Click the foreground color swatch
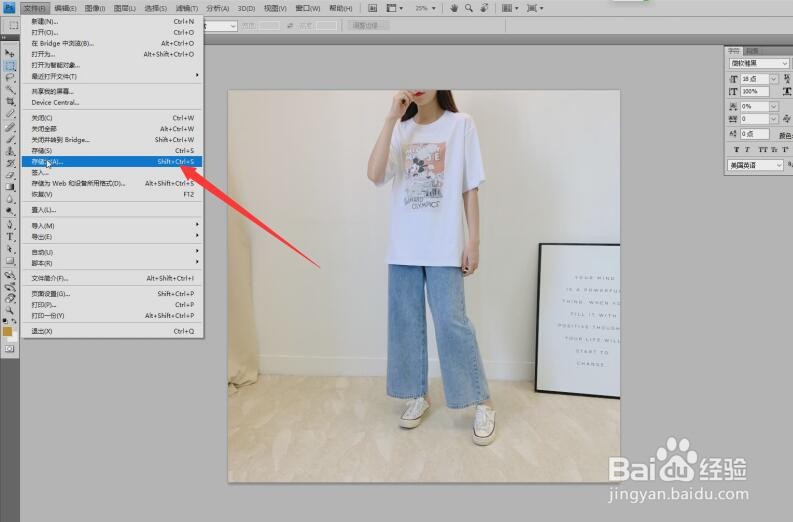 [x=7, y=331]
